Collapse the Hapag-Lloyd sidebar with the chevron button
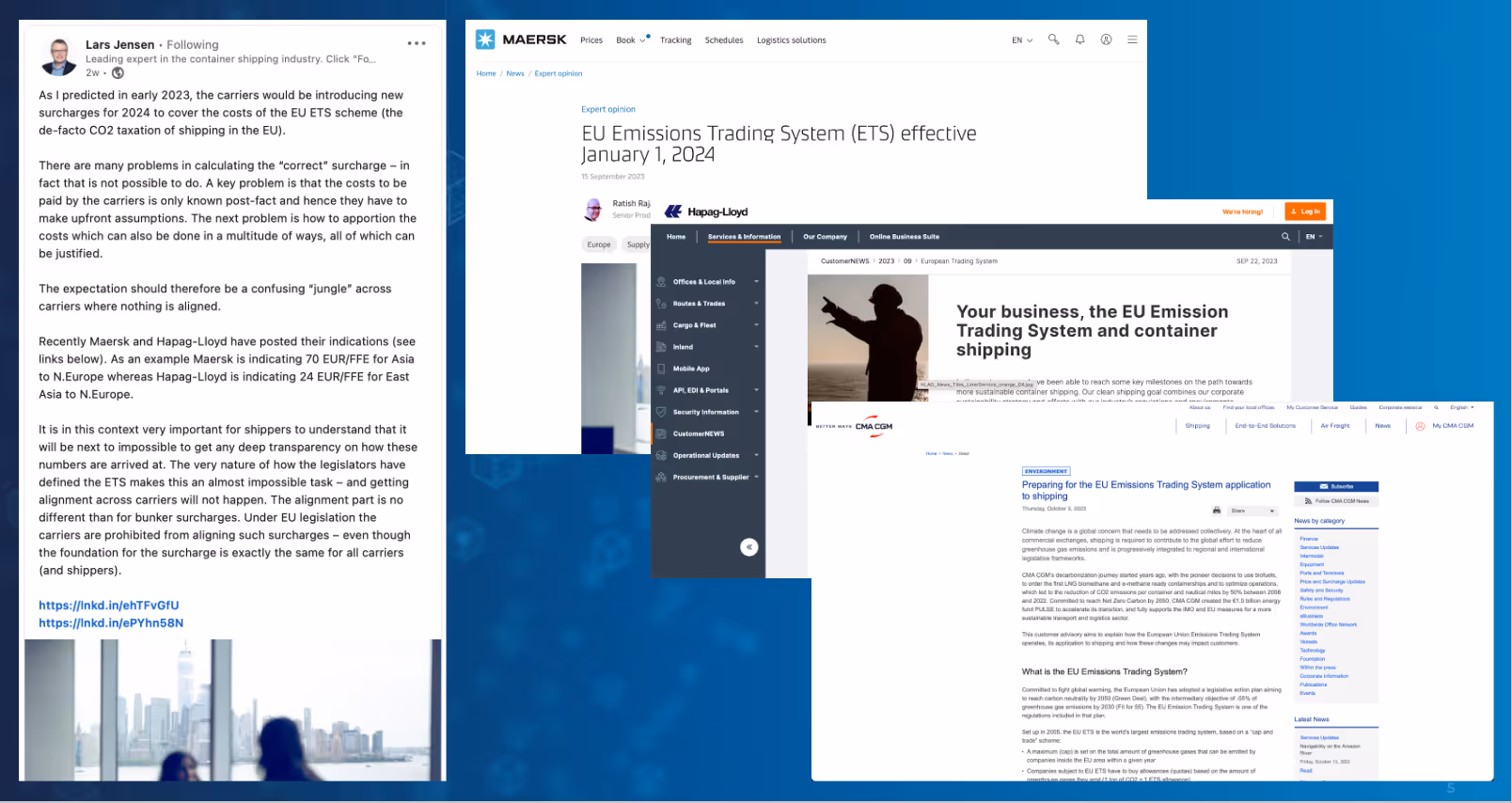The image size is (1512, 803). 749,547
